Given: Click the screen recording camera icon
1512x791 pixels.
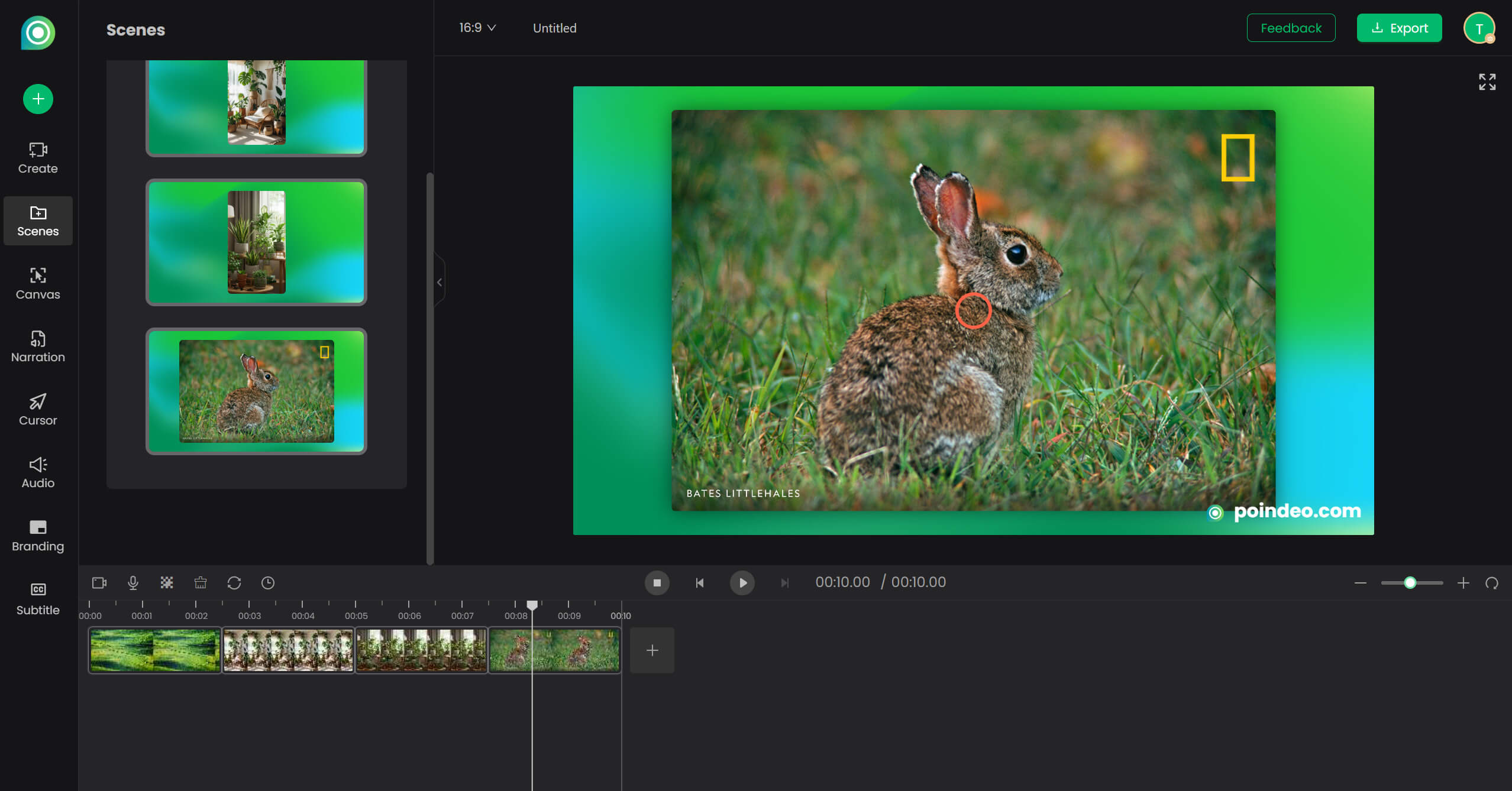Looking at the screenshot, I should tap(99, 583).
